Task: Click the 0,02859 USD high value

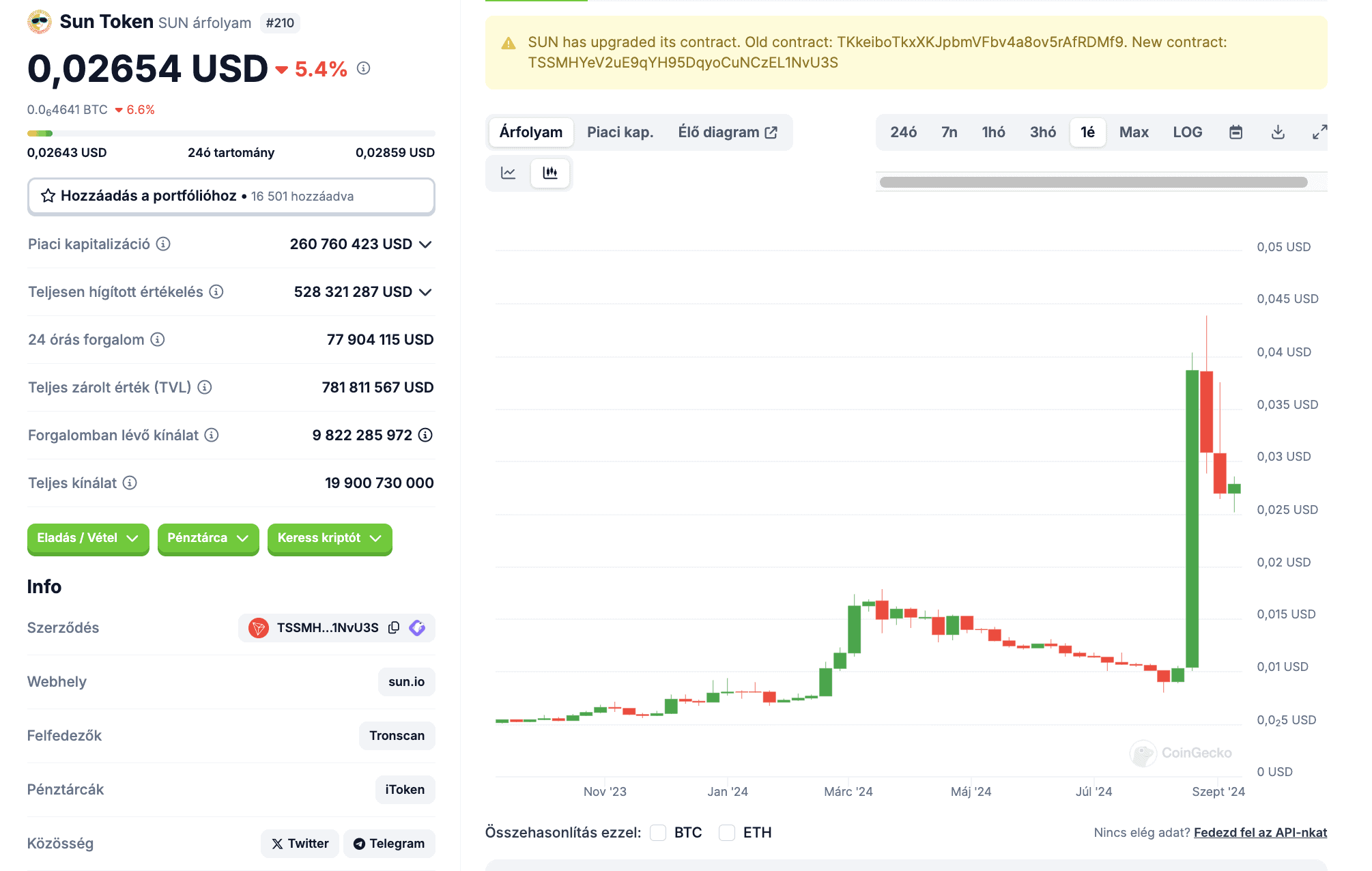Action: click(395, 153)
